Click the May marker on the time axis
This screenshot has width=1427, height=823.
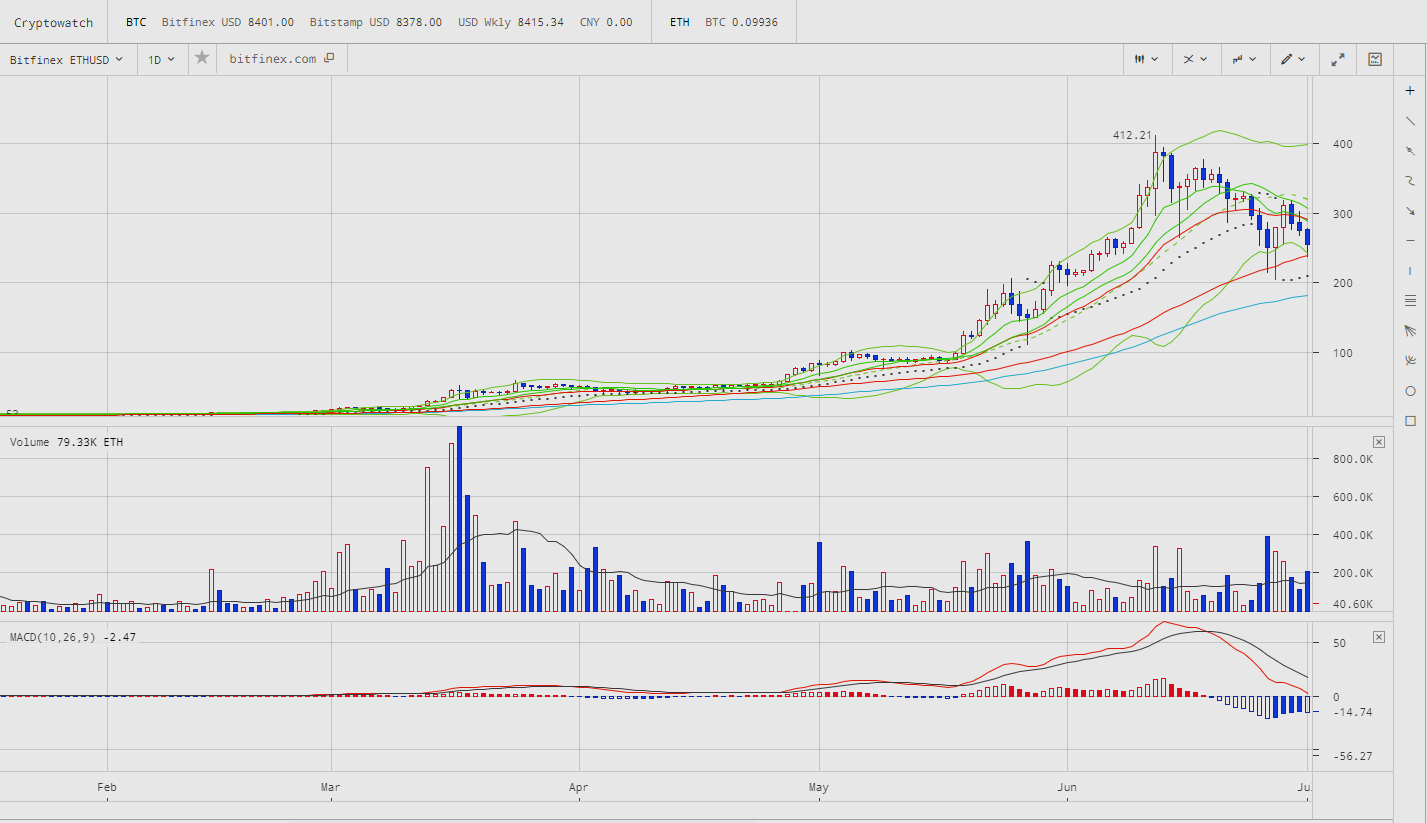819,788
